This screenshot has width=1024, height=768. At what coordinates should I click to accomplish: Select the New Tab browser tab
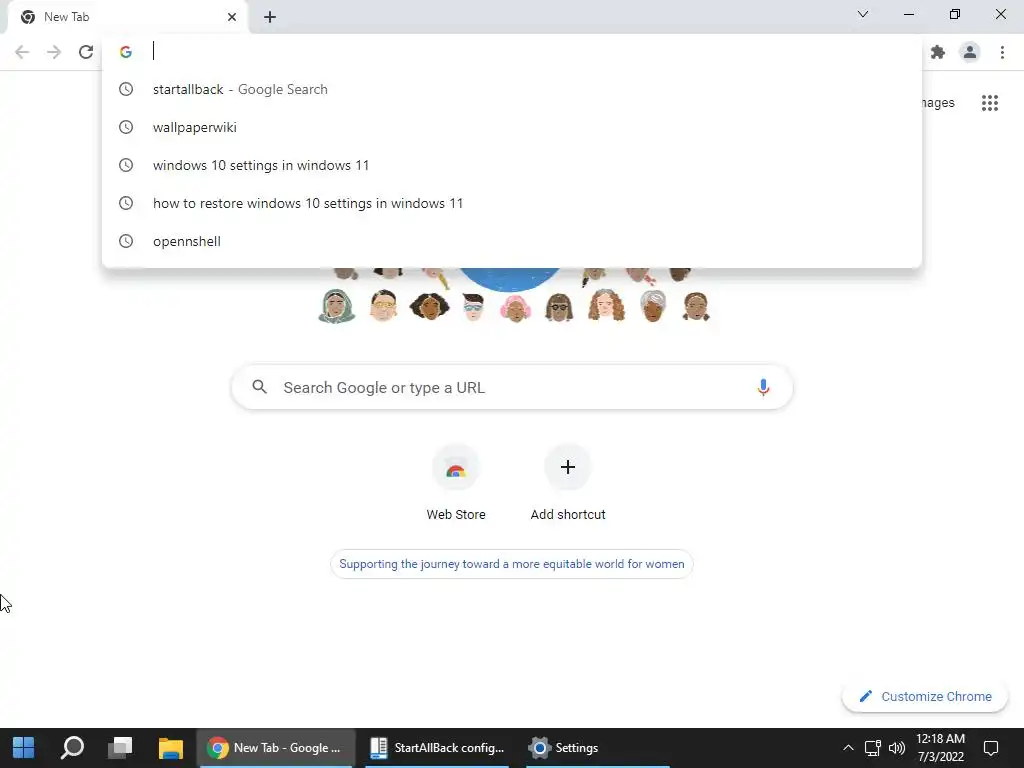pyautogui.click(x=127, y=17)
